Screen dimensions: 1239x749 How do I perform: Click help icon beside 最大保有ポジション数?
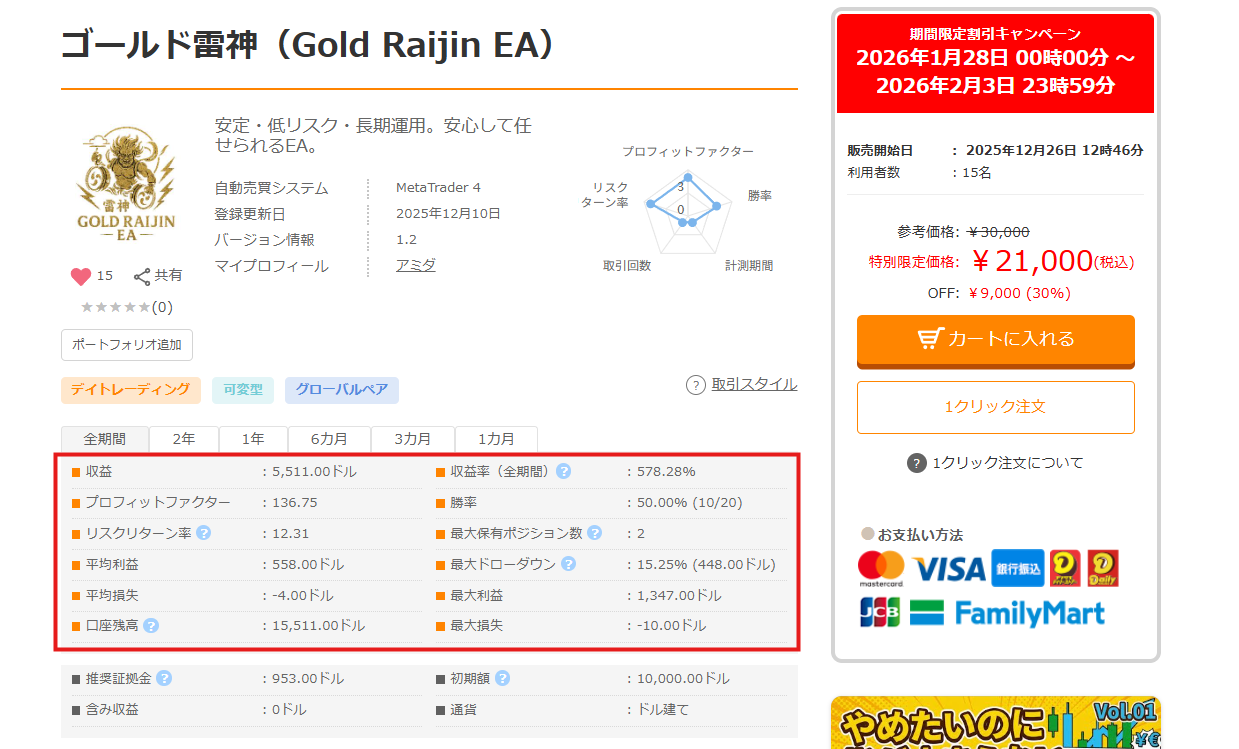[x=594, y=533]
